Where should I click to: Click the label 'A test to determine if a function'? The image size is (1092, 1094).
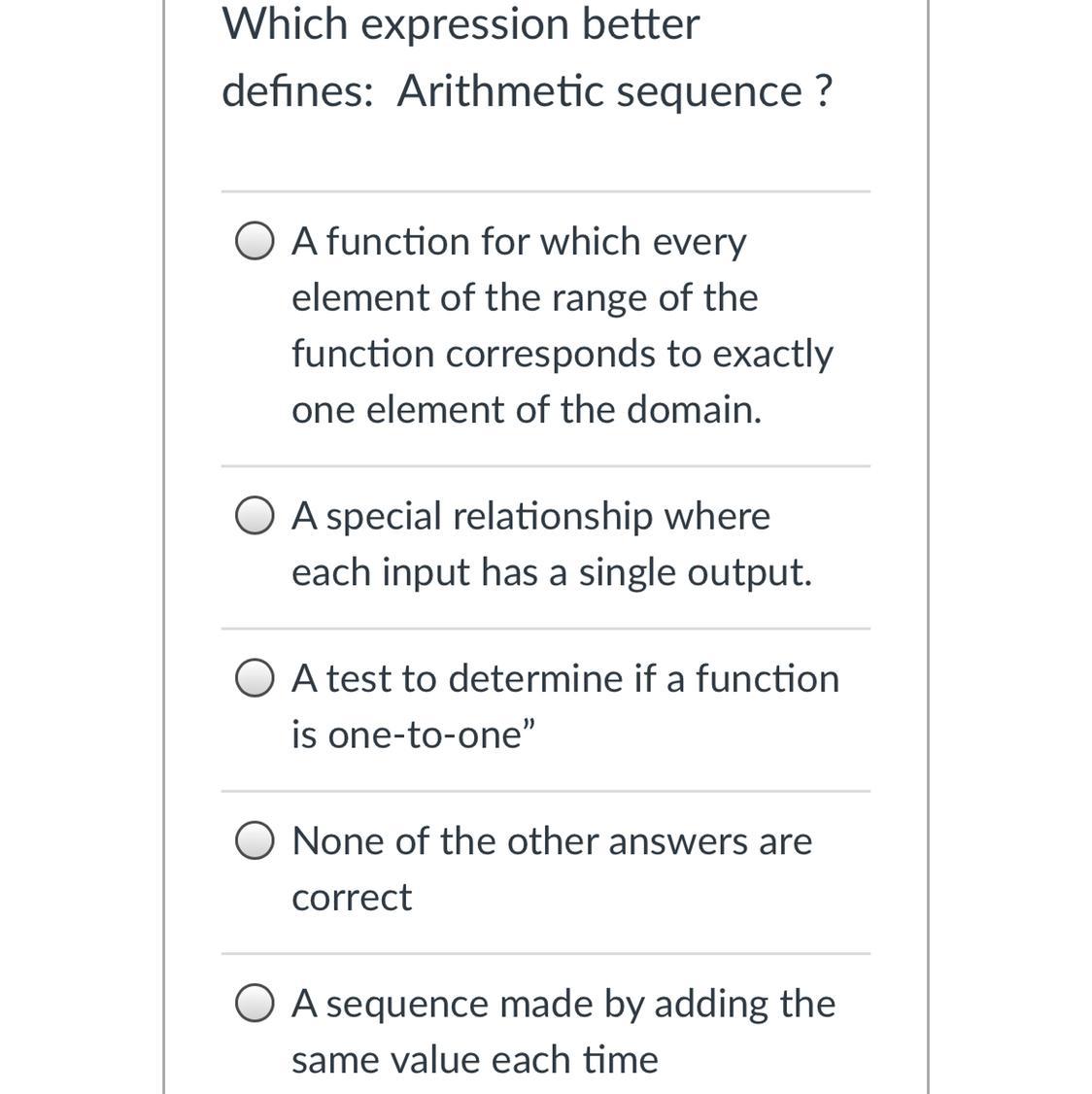point(564,678)
